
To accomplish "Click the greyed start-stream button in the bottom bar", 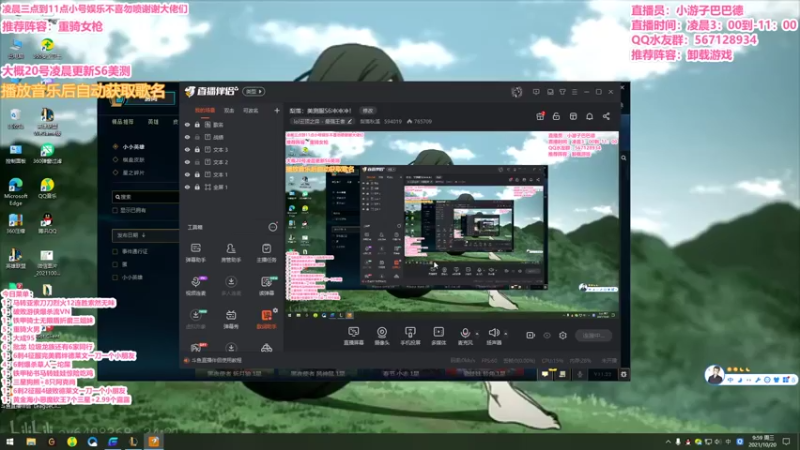I will [594, 335].
